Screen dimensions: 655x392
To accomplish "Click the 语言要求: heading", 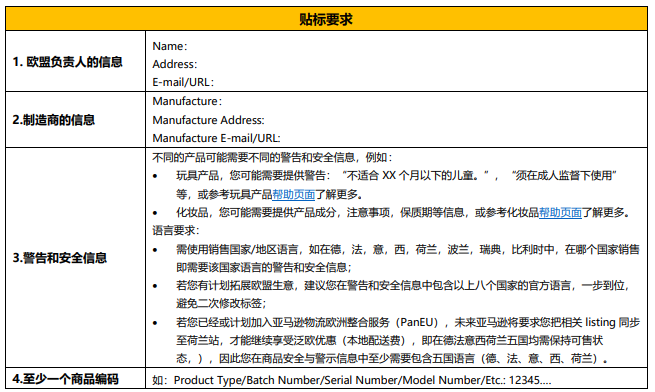I will click(x=176, y=230).
